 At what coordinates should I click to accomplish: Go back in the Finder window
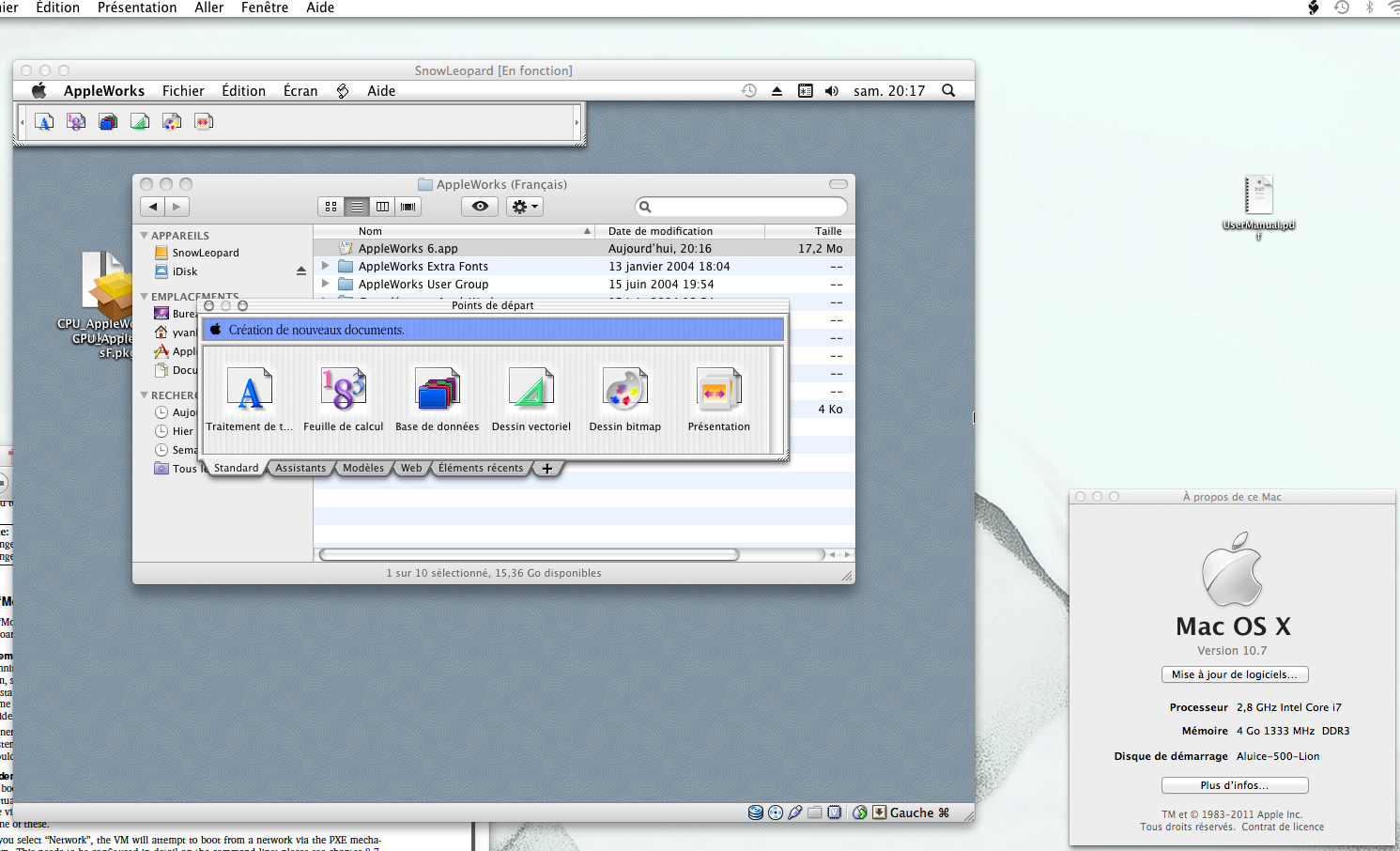[153, 207]
